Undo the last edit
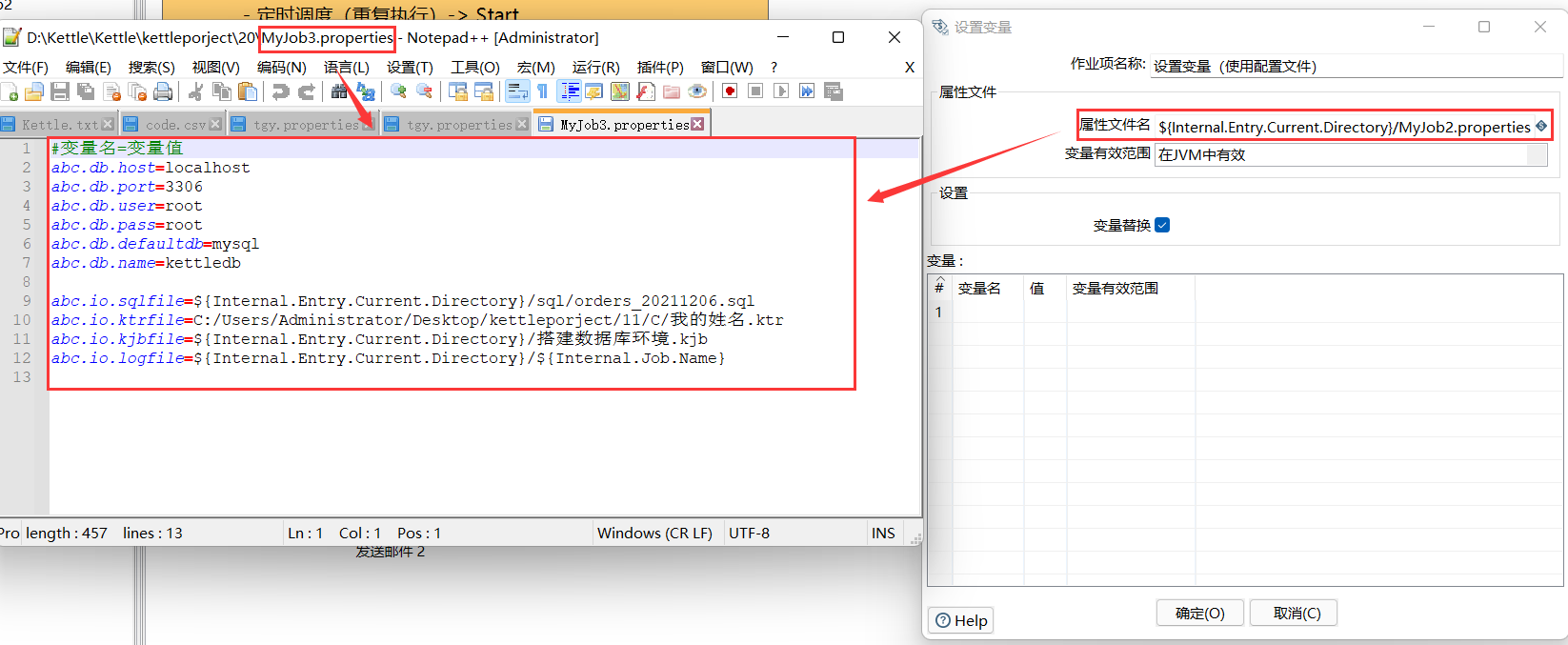Screen dimensions: 1568x645 point(281,91)
